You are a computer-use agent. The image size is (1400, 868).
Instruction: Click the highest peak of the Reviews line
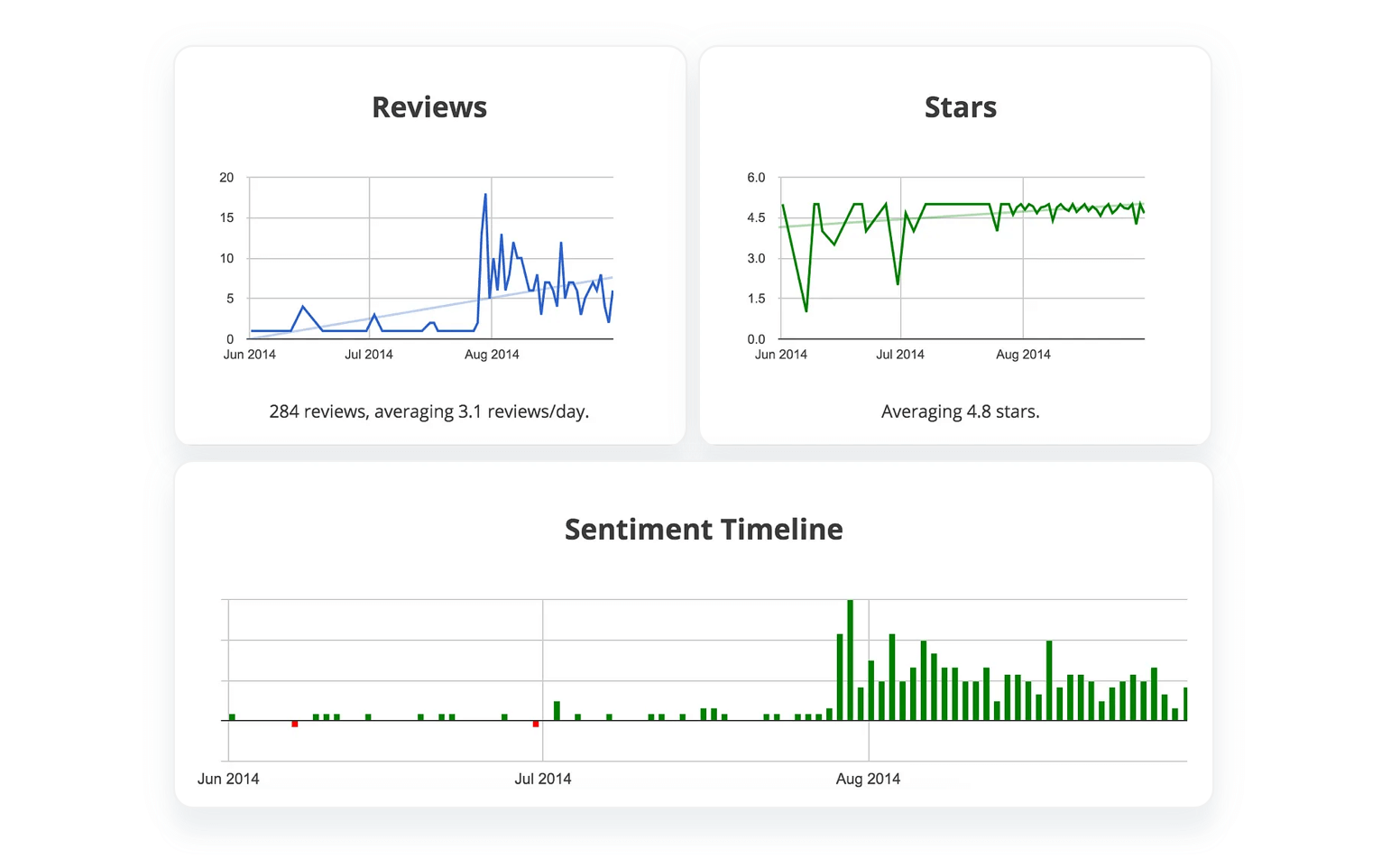[485, 195]
